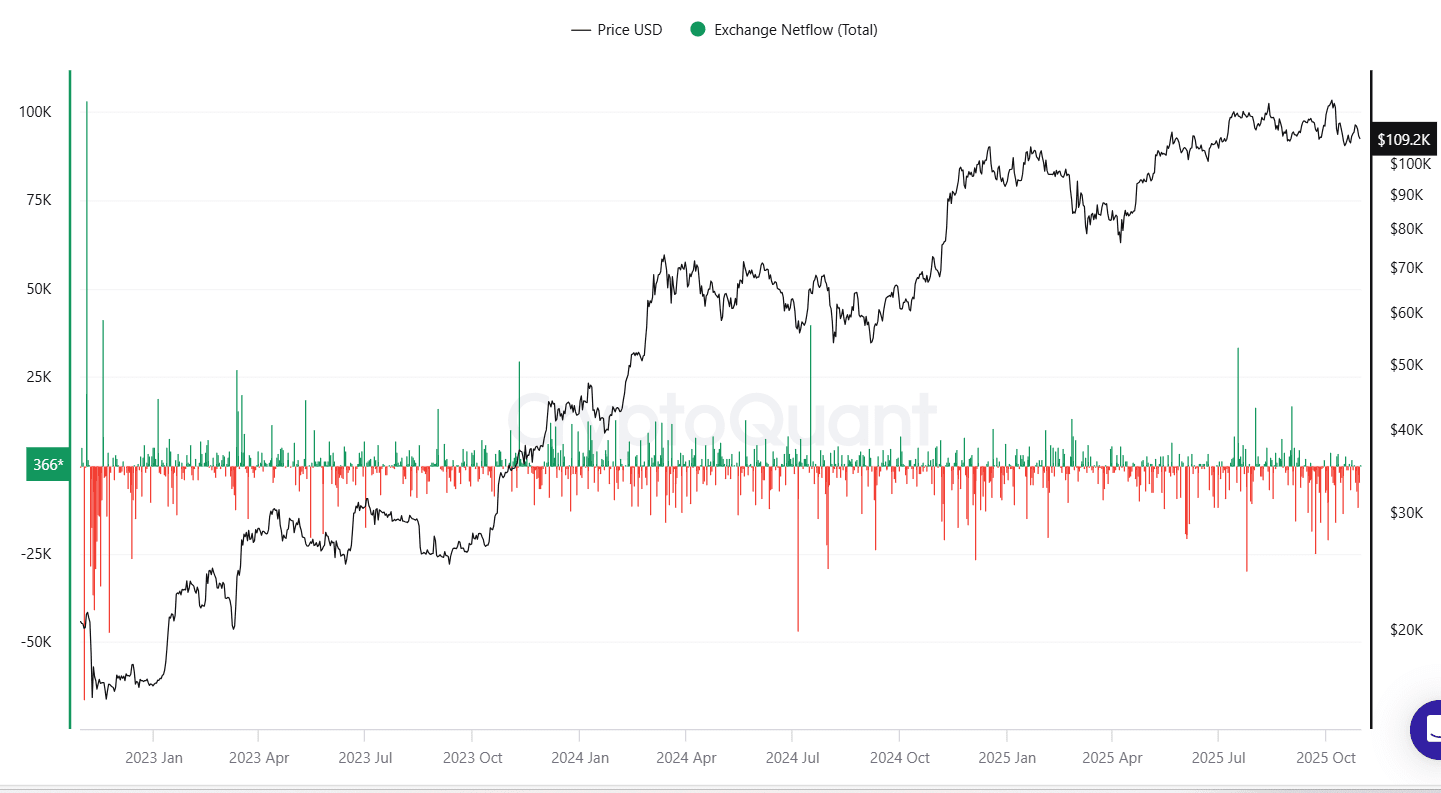This screenshot has width=1441, height=793.
Task: Select the 2023 Jan timeline label
Action: (154, 758)
